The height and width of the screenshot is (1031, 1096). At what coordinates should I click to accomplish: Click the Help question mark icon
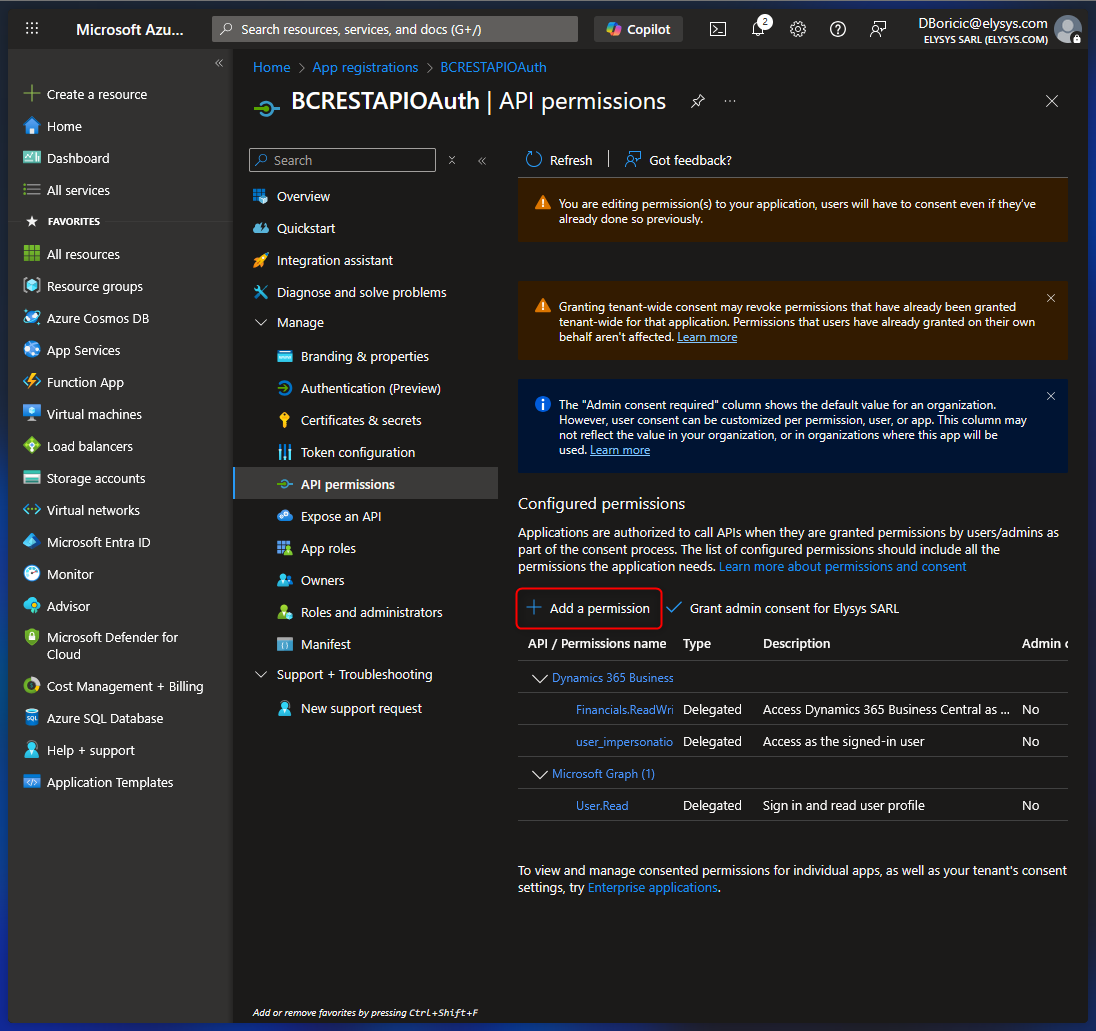[838, 29]
